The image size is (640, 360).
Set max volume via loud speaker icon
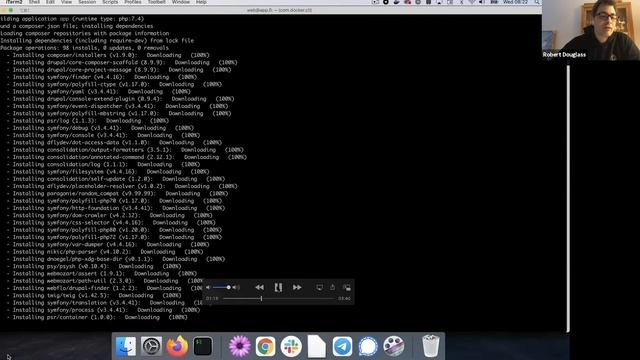point(236,287)
